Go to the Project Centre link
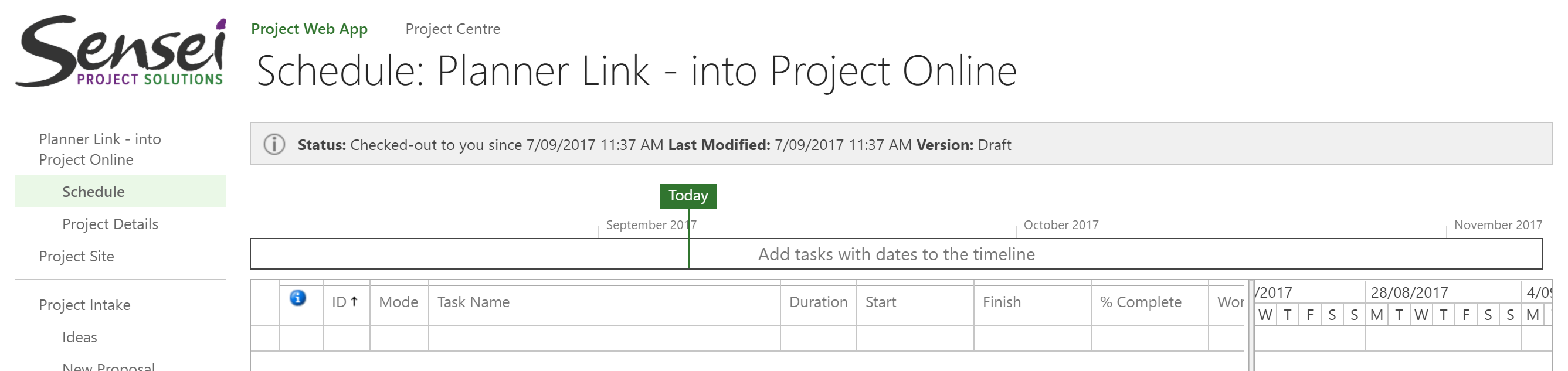Screen dimensions: 1568x371 (453, 29)
